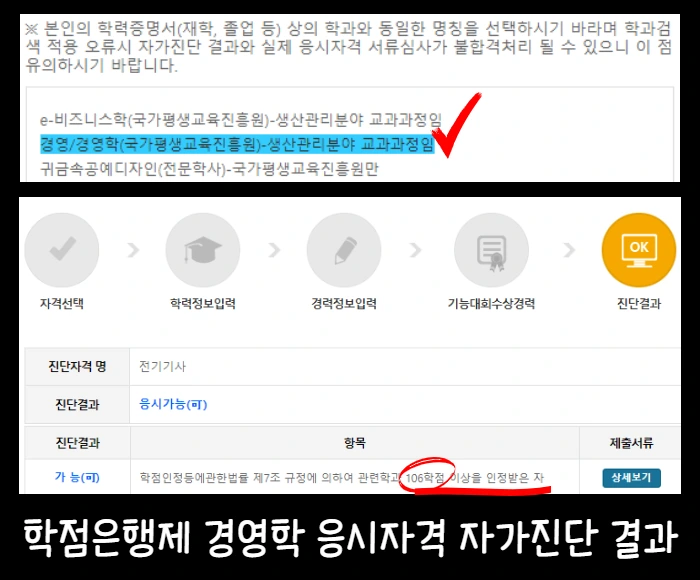Select highlighted 경영/경영학(국가평생교육진흥원) entry
700x580 pixels.
coord(237,144)
